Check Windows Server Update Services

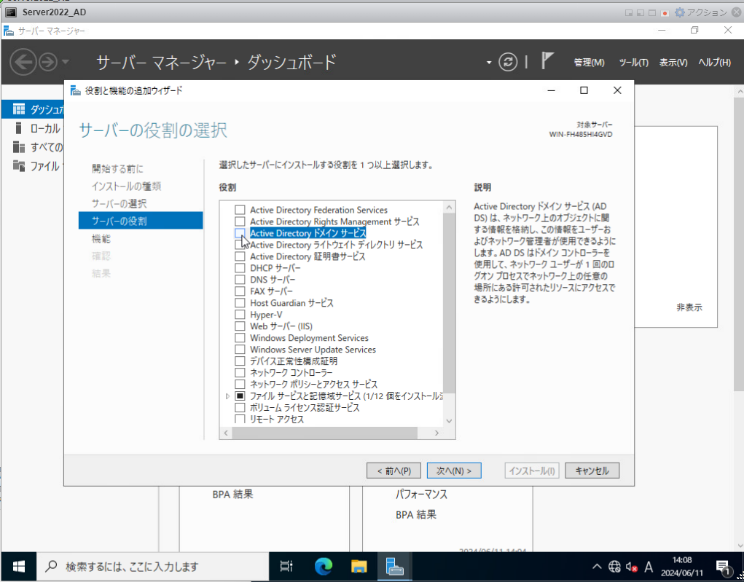pos(240,349)
